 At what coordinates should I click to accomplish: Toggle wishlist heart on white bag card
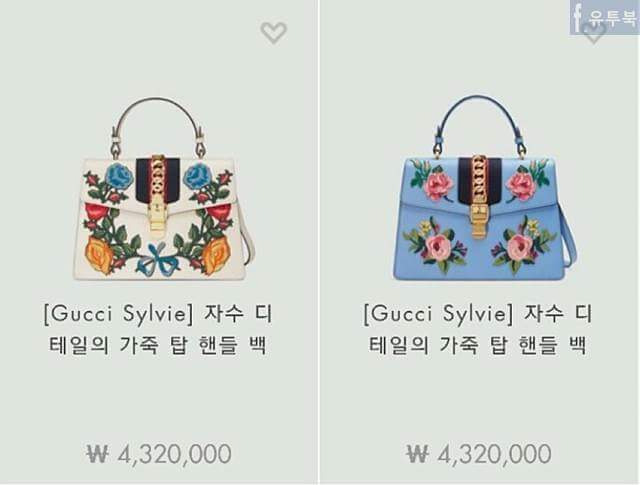[273, 33]
